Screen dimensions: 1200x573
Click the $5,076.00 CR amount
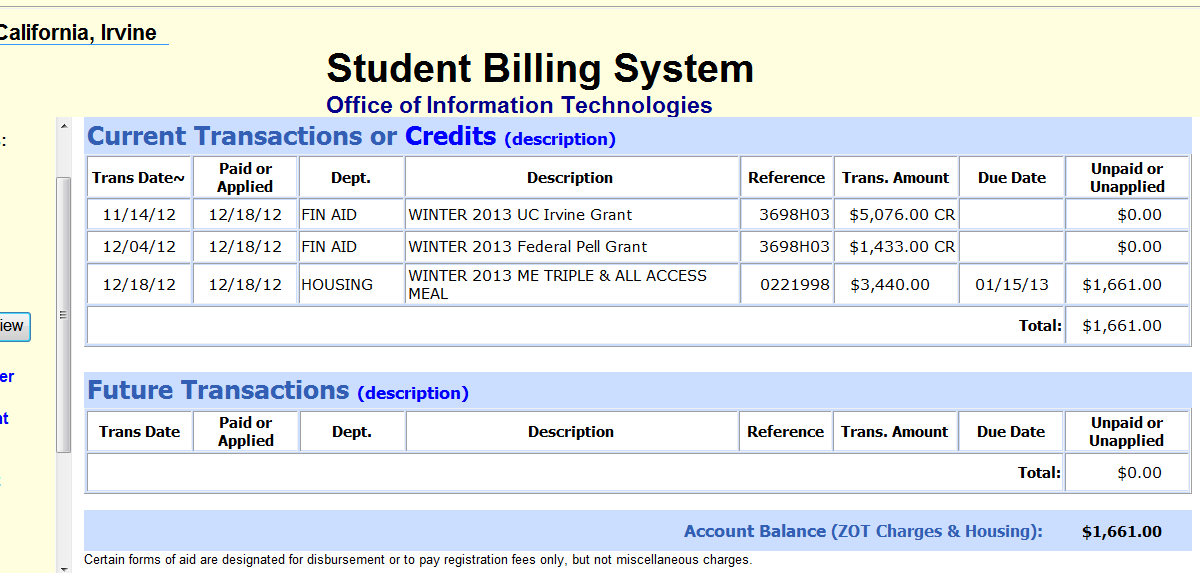(902, 215)
